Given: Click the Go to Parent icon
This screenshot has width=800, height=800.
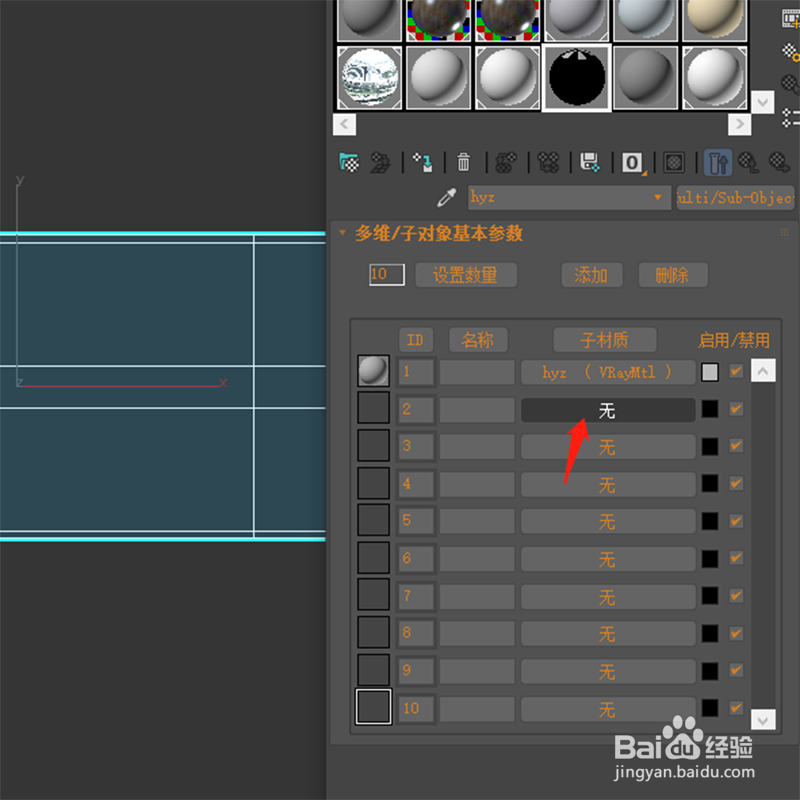Looking at the screenshot, I should click(x=748, y=163).
